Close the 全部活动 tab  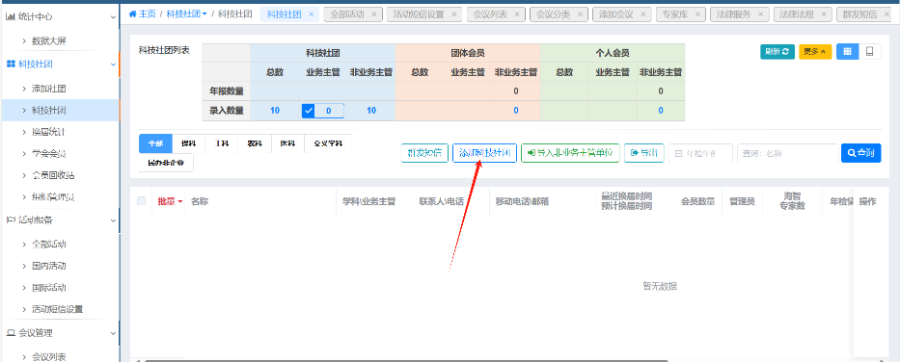(374, 14)
